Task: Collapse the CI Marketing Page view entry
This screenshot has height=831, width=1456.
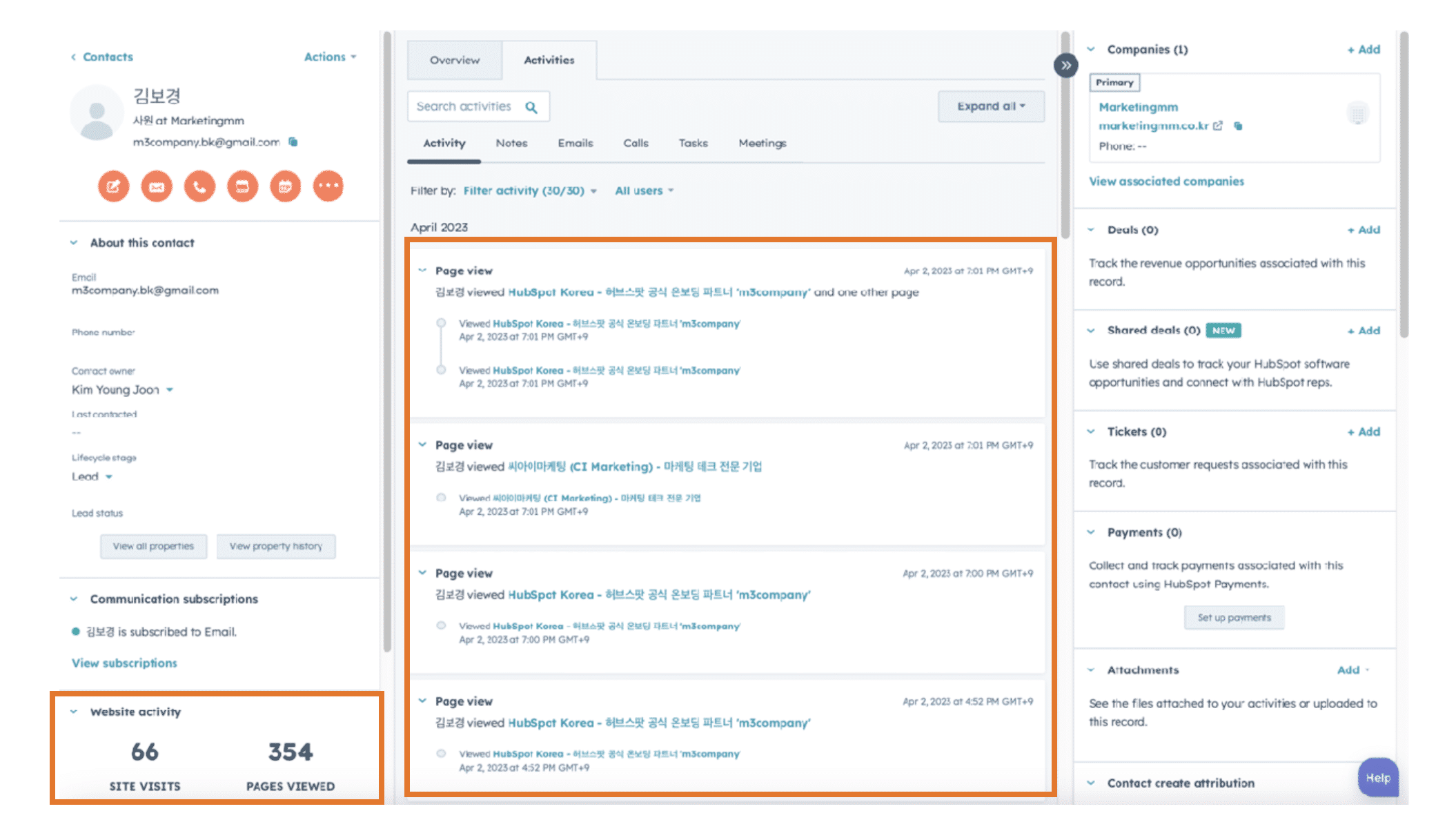Action: click(422, 445)
